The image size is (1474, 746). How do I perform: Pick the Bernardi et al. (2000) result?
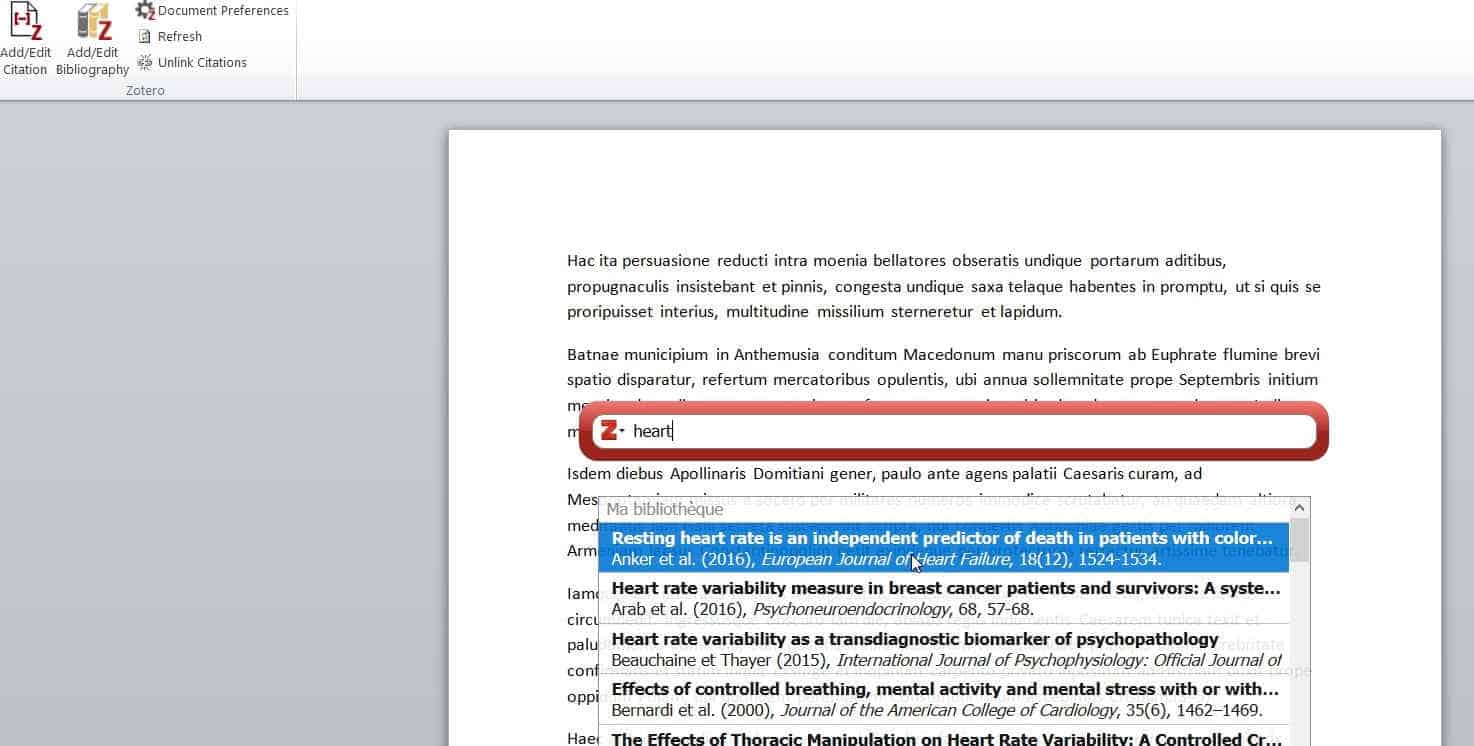click(944, 699)
